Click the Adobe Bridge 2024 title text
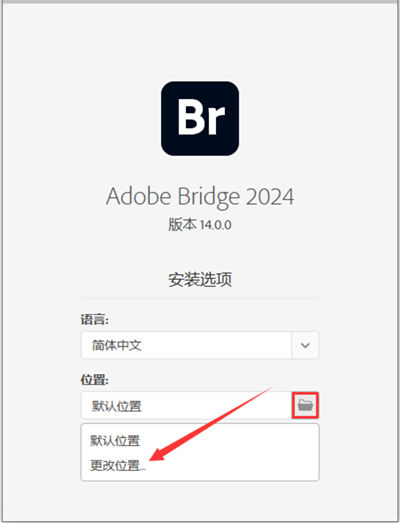This screenshot has height=523, width=400. (x=200, y=197)
